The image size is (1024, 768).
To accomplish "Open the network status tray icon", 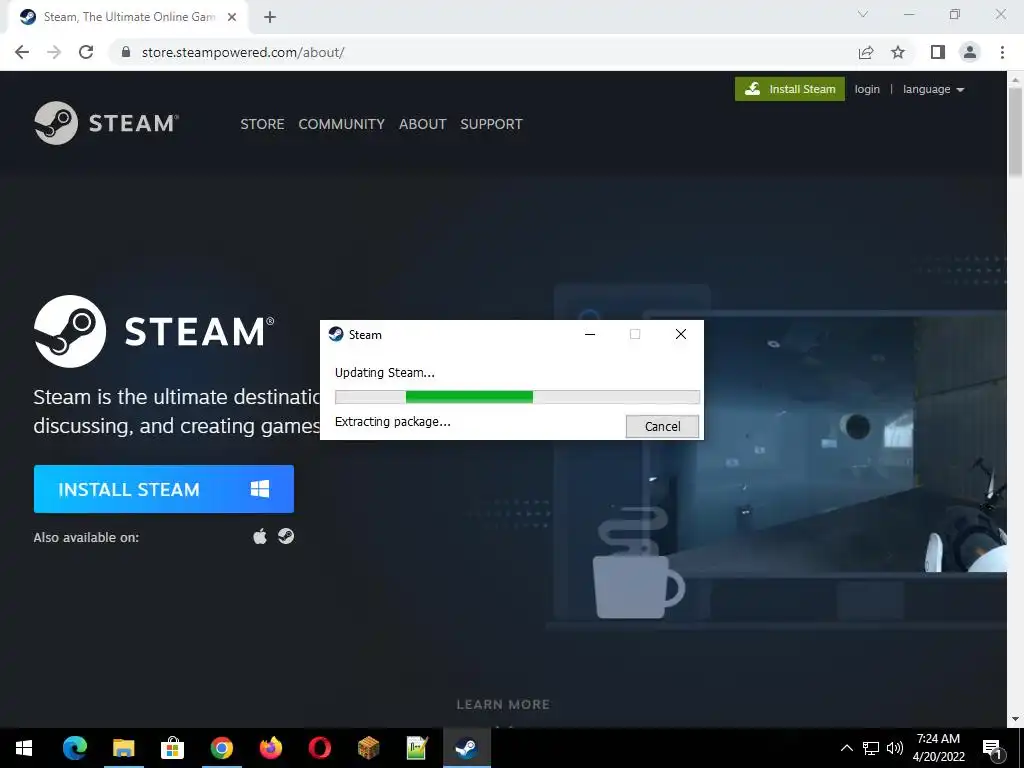I will coord(871,748).
